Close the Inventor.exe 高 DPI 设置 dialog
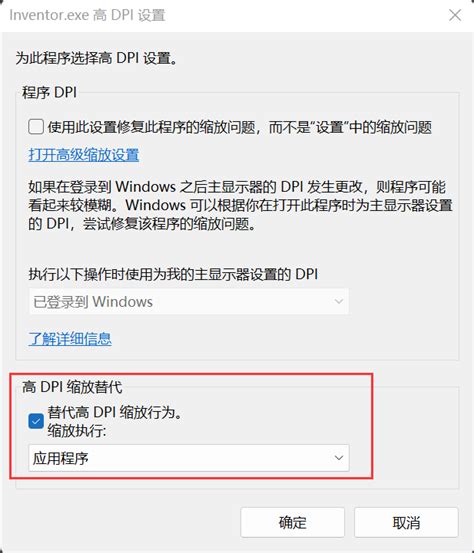Screen dimensions: 474x553 pyautogui.click(x=455, y=15)
